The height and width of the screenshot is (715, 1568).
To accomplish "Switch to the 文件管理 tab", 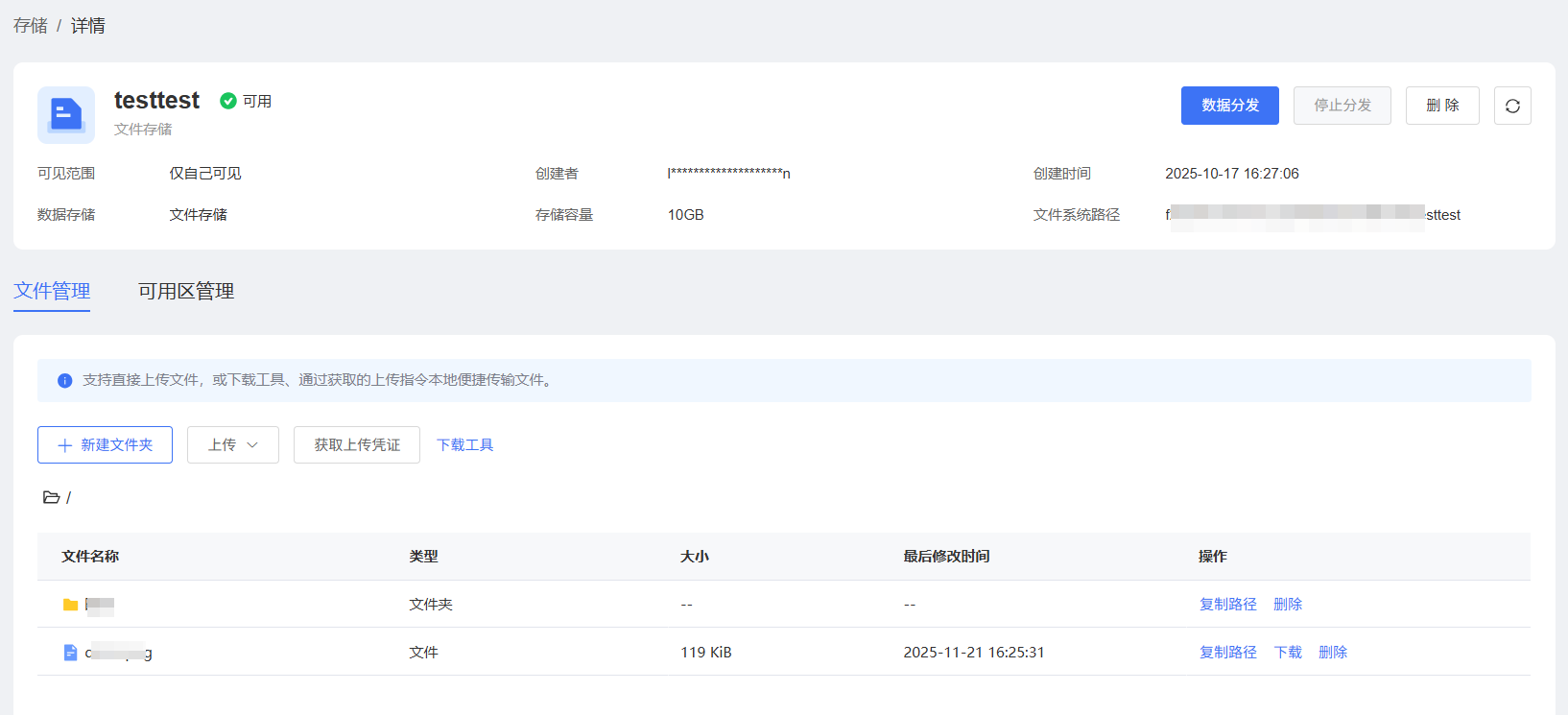I will 52,291.
